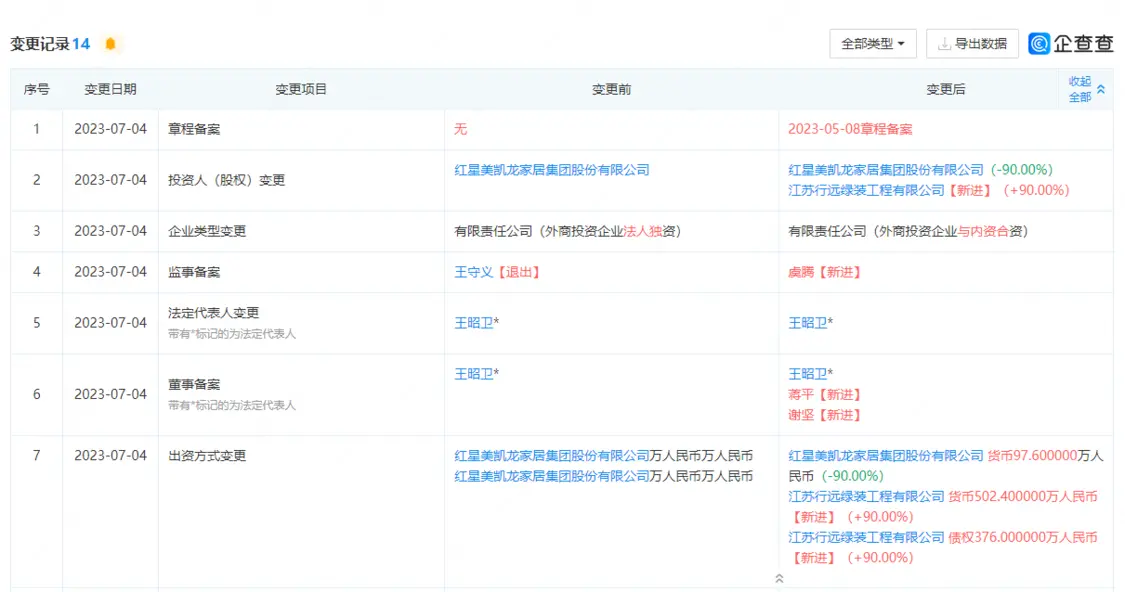Screen dimensions: 1125x592
Task: Open 红星美凯龙 link in row 7 变更后
Action: pos(886,456)
